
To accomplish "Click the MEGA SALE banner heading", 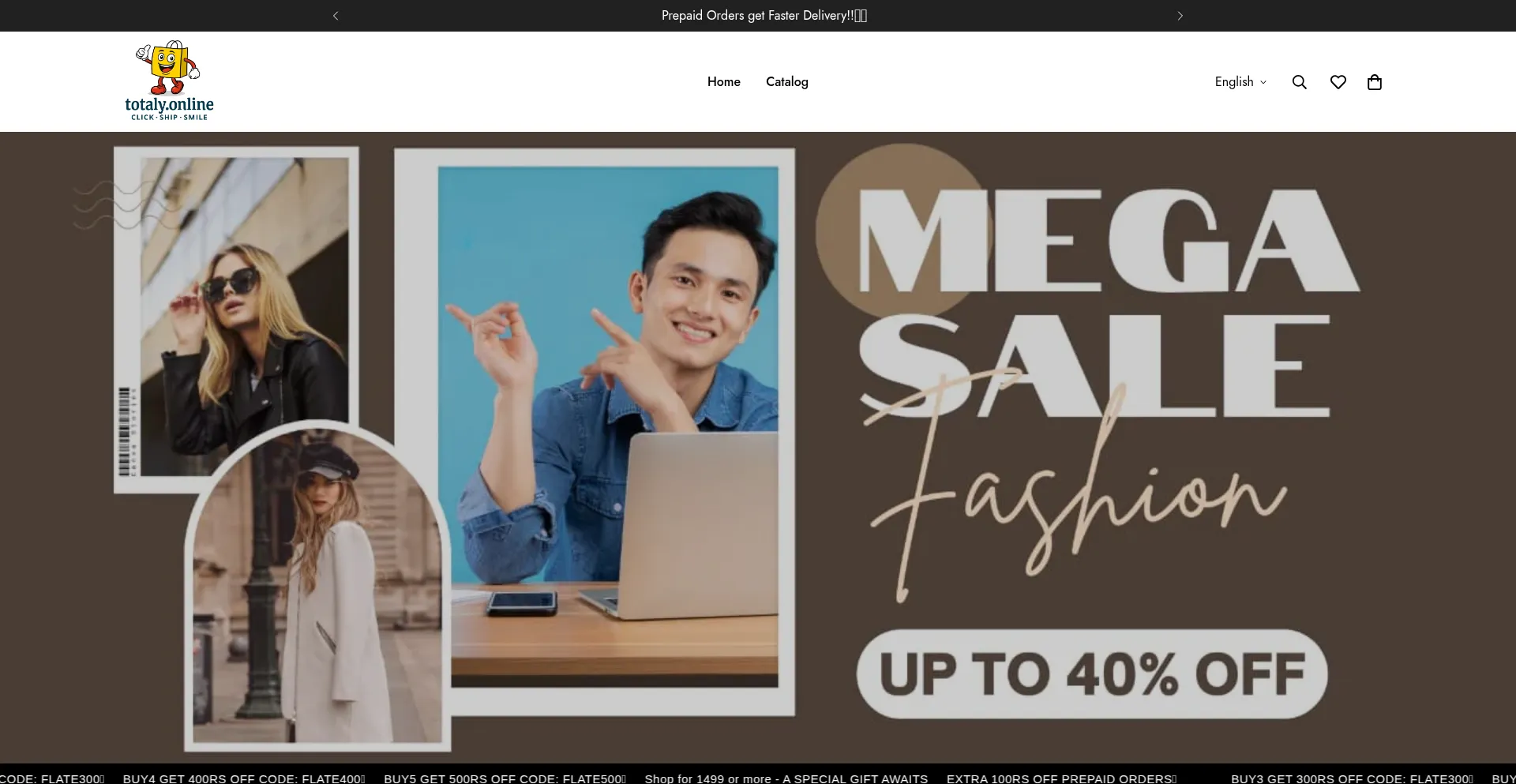I will click(1105, 300).
